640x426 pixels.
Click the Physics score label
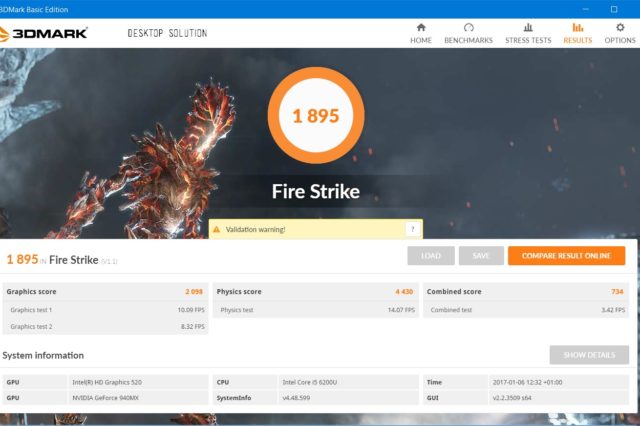click(x=239, y=292)
